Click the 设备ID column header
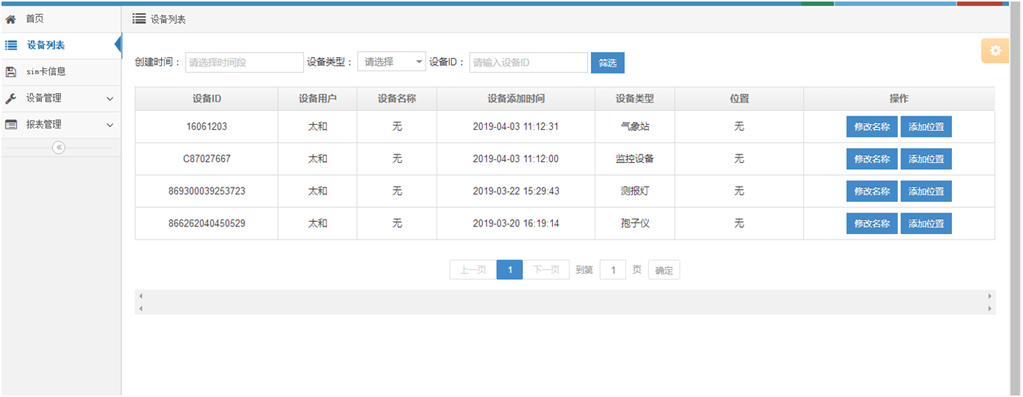The image size is (1023, 397). [206, 99]
